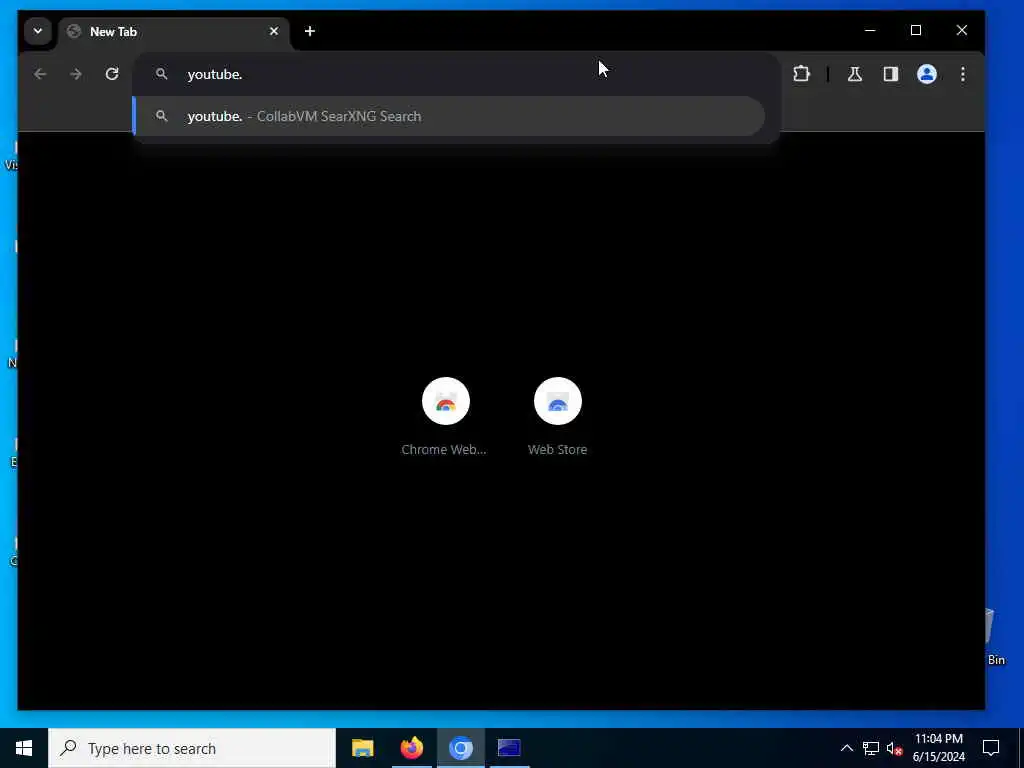
Task: Open Chrome Labs flask icon
Action: (x=855, y=74)
